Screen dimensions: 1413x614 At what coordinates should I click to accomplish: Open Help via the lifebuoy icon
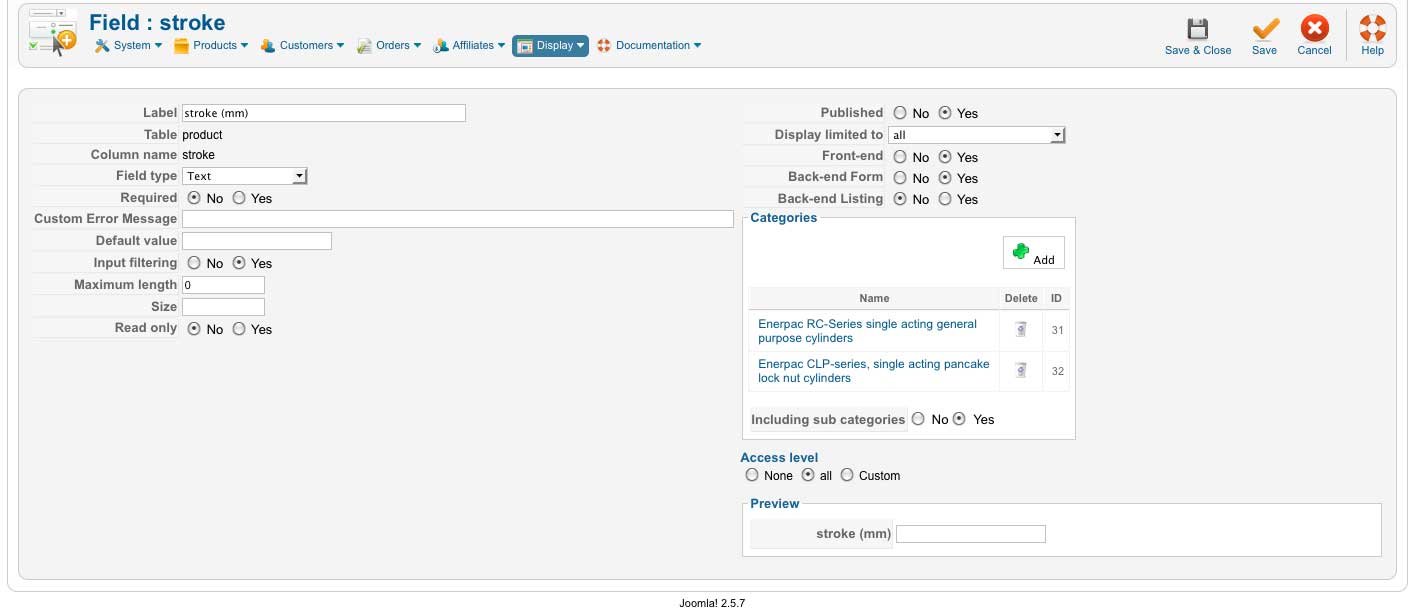tap(1372, 29)
